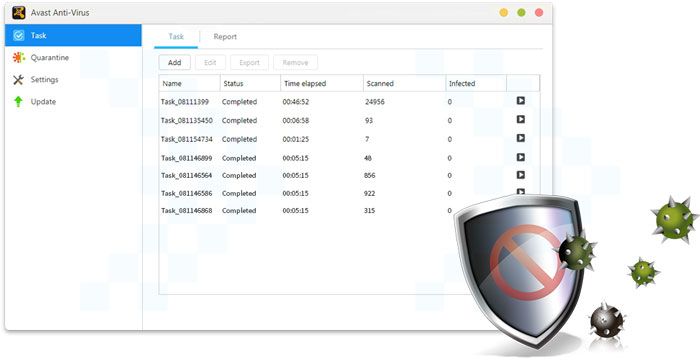The image size is (700, 360).
Task: Open the Update section
Action: [x=73, y=101]
